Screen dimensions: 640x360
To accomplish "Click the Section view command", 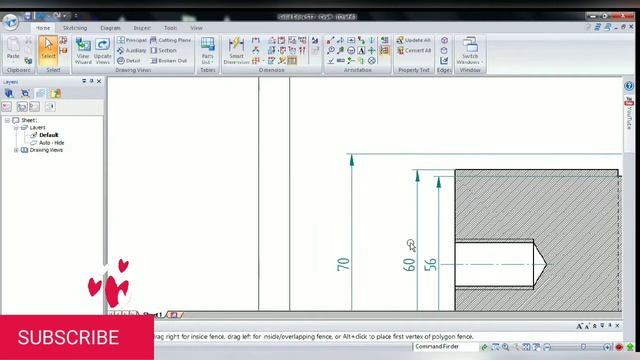I will [x=163, y=50].
